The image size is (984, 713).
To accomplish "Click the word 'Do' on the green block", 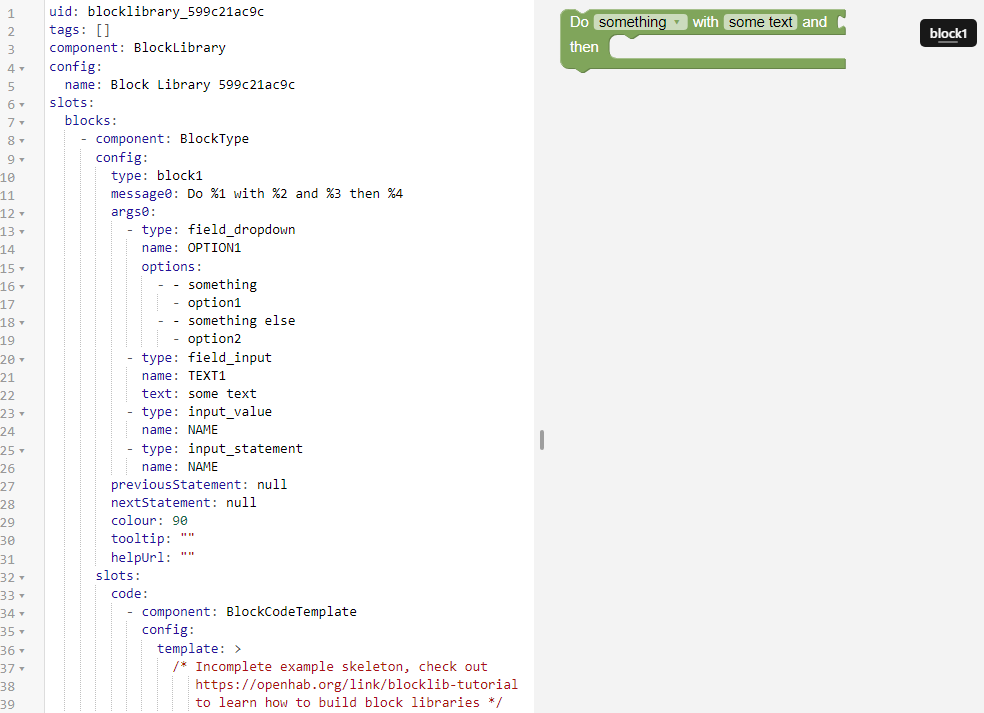I will (579, 22).
